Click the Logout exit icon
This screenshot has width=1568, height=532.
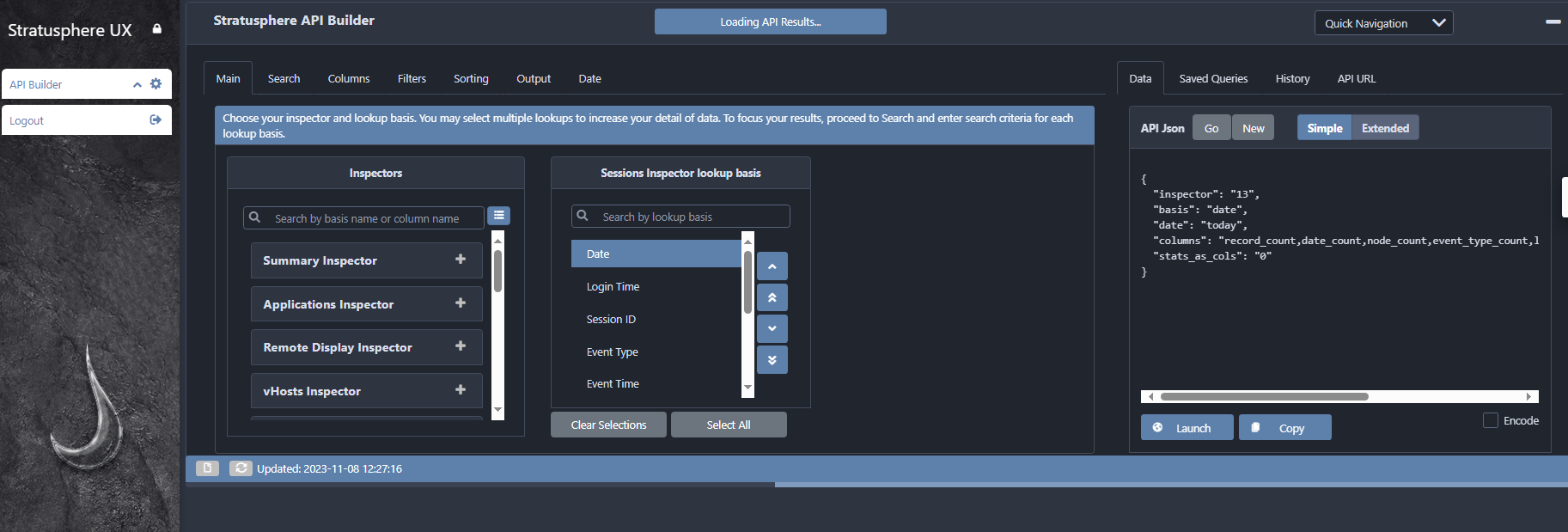coord(156,120)
